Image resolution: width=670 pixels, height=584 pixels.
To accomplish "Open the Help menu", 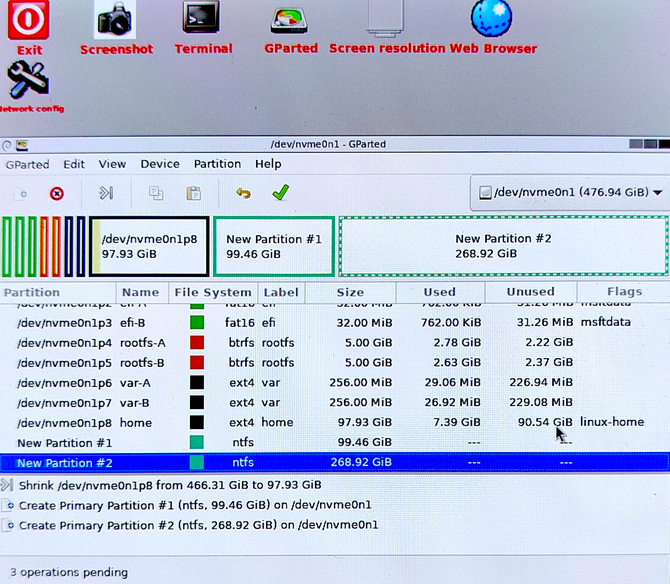I will click(x=268, y=164).
